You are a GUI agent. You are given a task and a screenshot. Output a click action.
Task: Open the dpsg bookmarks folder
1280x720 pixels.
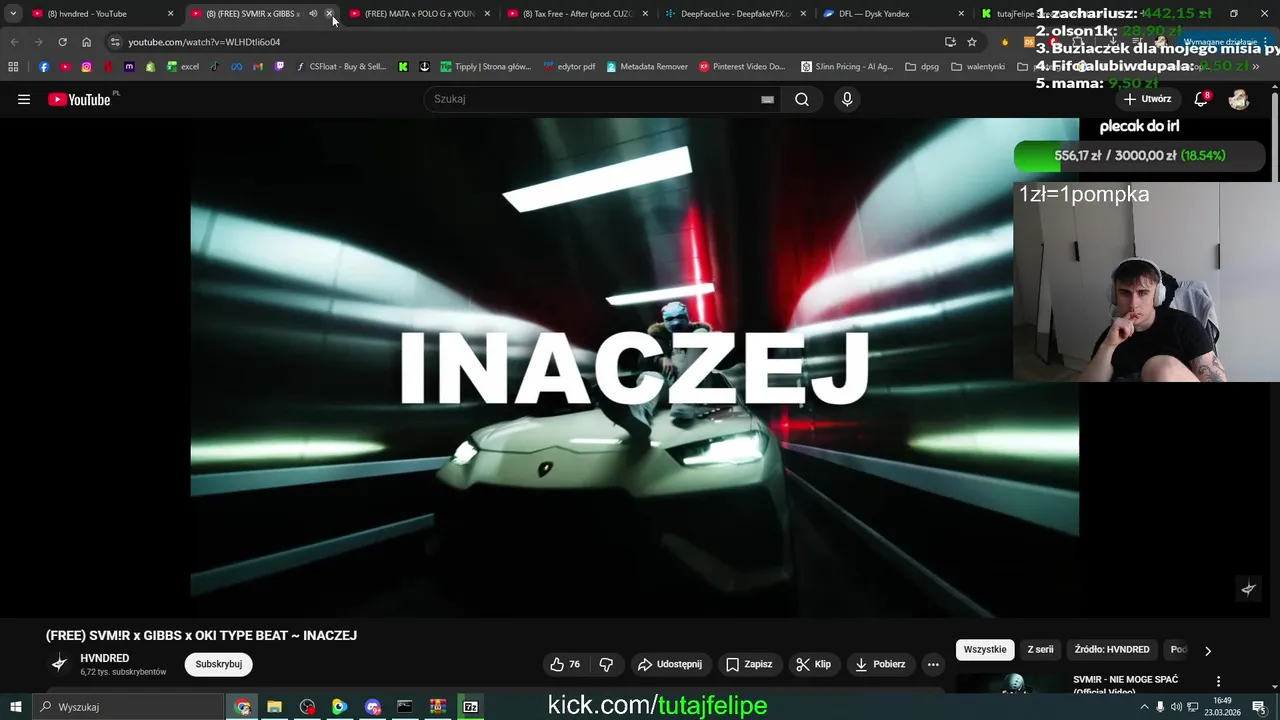pos(922,67)
